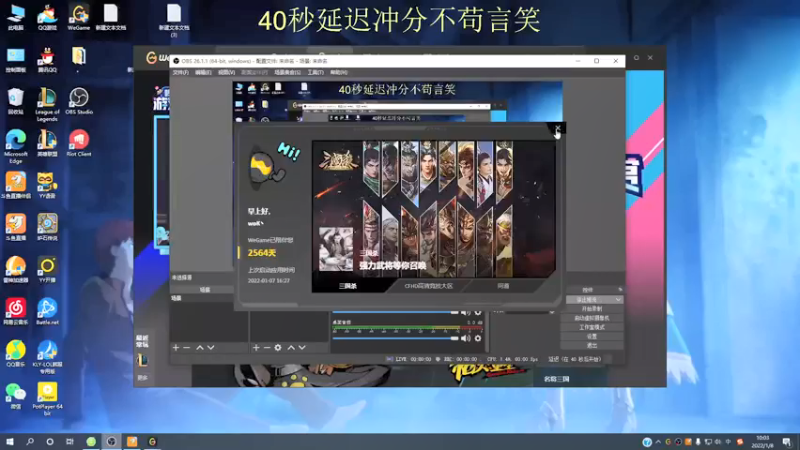Add a source with the OBS sources plus
The image size is (800, 450).
(x=256, y=347)
